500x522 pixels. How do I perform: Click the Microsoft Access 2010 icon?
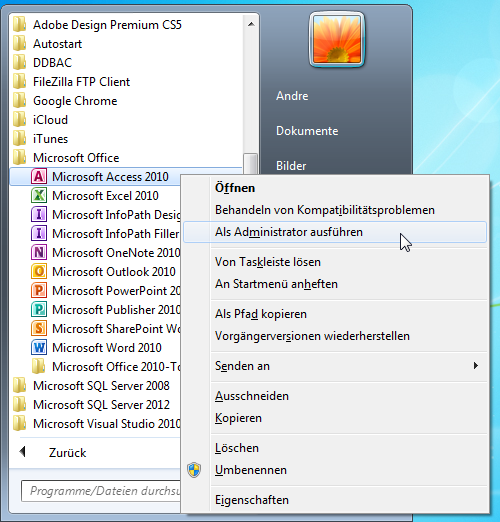click(x=39, y=177)
